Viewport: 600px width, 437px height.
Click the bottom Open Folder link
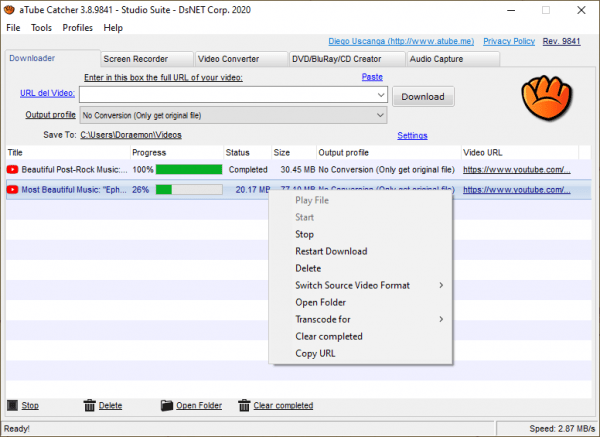pyautogui.click(x=199, y=405)
